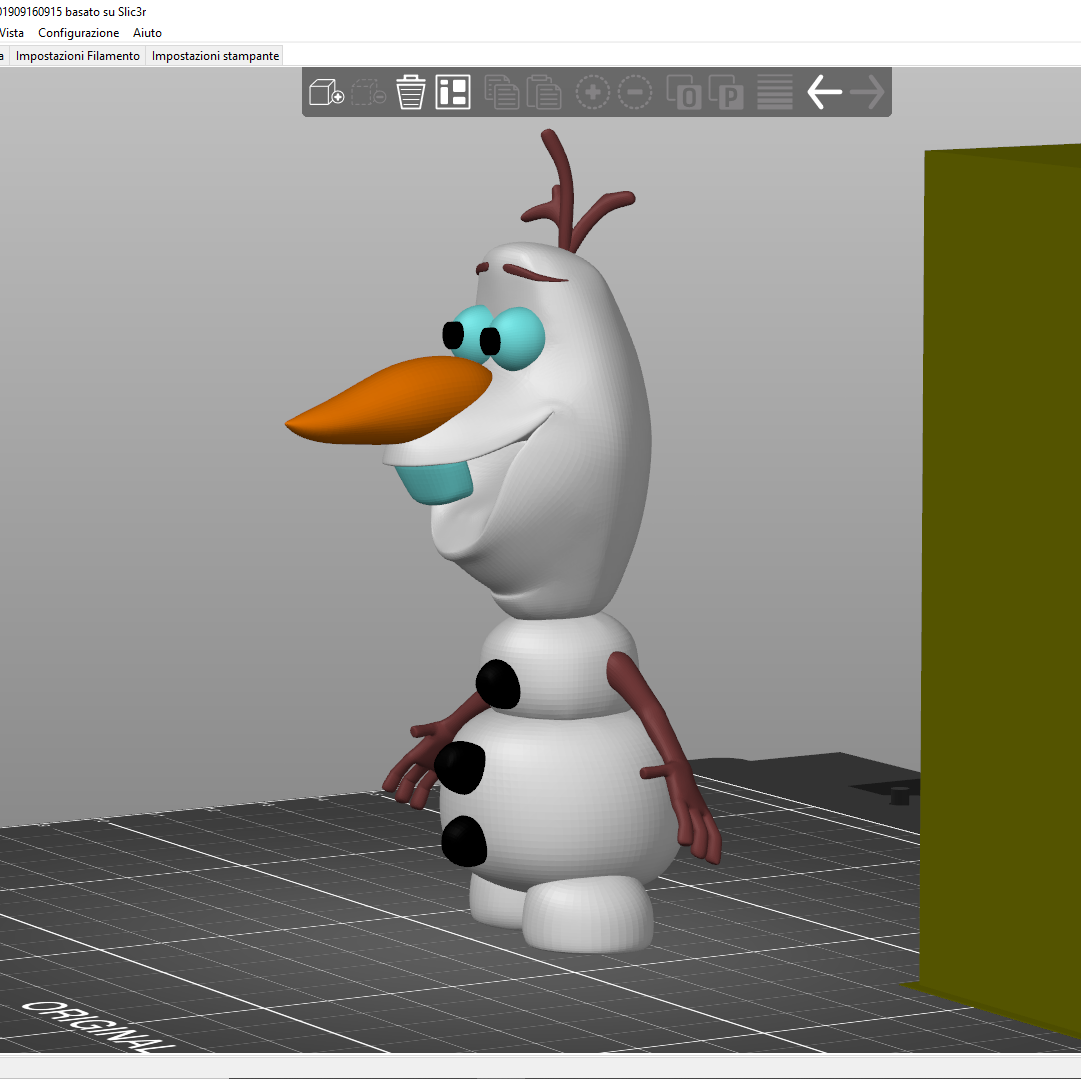Add a new object to the plate
This screenshot has height=1079, width=1081.
325,91
